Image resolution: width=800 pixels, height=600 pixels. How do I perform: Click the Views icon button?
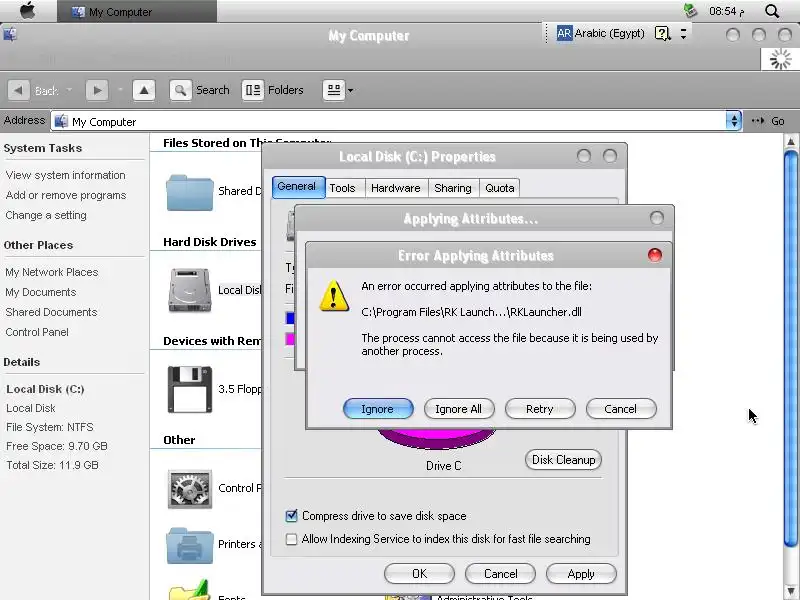click(334, 90)
